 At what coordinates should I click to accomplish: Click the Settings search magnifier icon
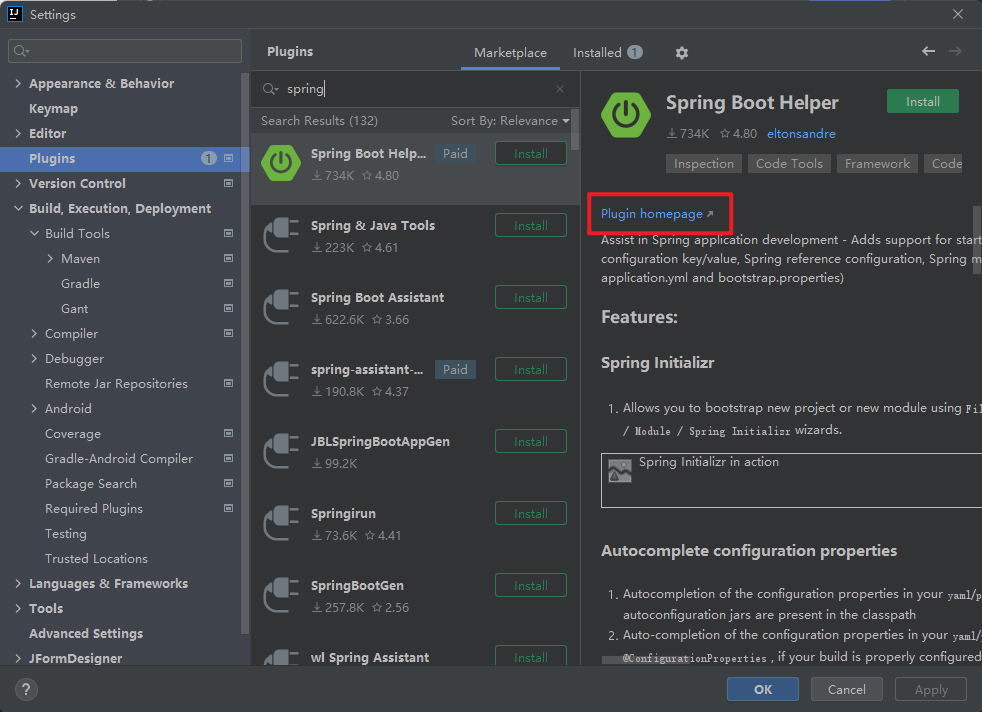point(21,51)
